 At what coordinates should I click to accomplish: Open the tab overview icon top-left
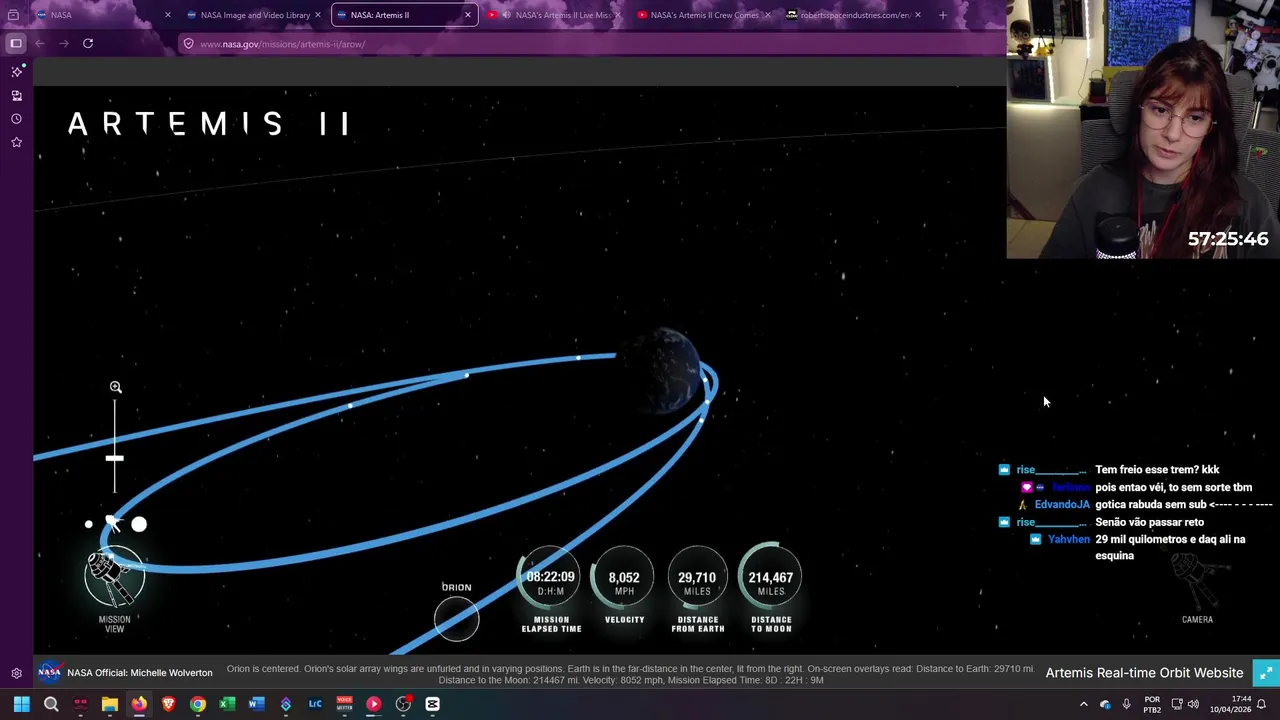coord(13,15)
